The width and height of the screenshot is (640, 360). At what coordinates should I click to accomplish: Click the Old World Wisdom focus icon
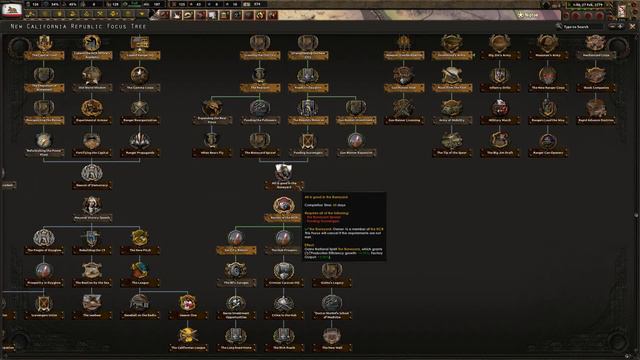(x=91, y=75)
